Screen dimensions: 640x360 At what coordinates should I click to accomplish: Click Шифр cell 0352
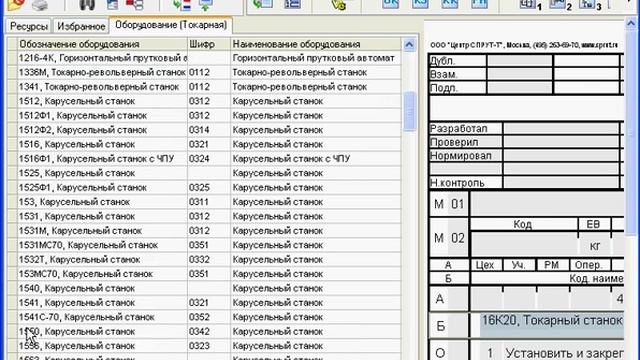point(209,317)
